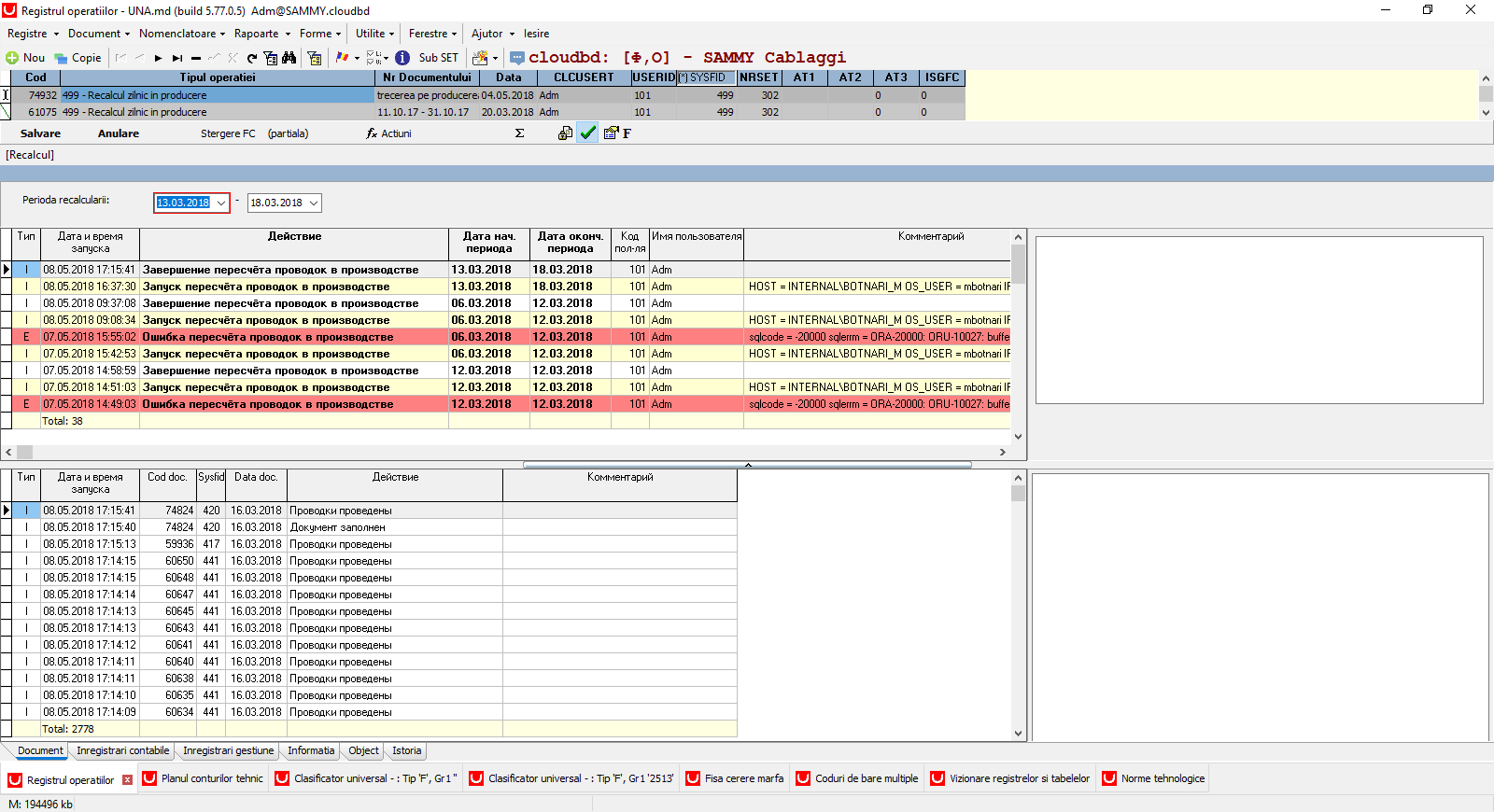Open the Utilite menu
Screen dimensions: 1494x812
(x=374, y=34)
